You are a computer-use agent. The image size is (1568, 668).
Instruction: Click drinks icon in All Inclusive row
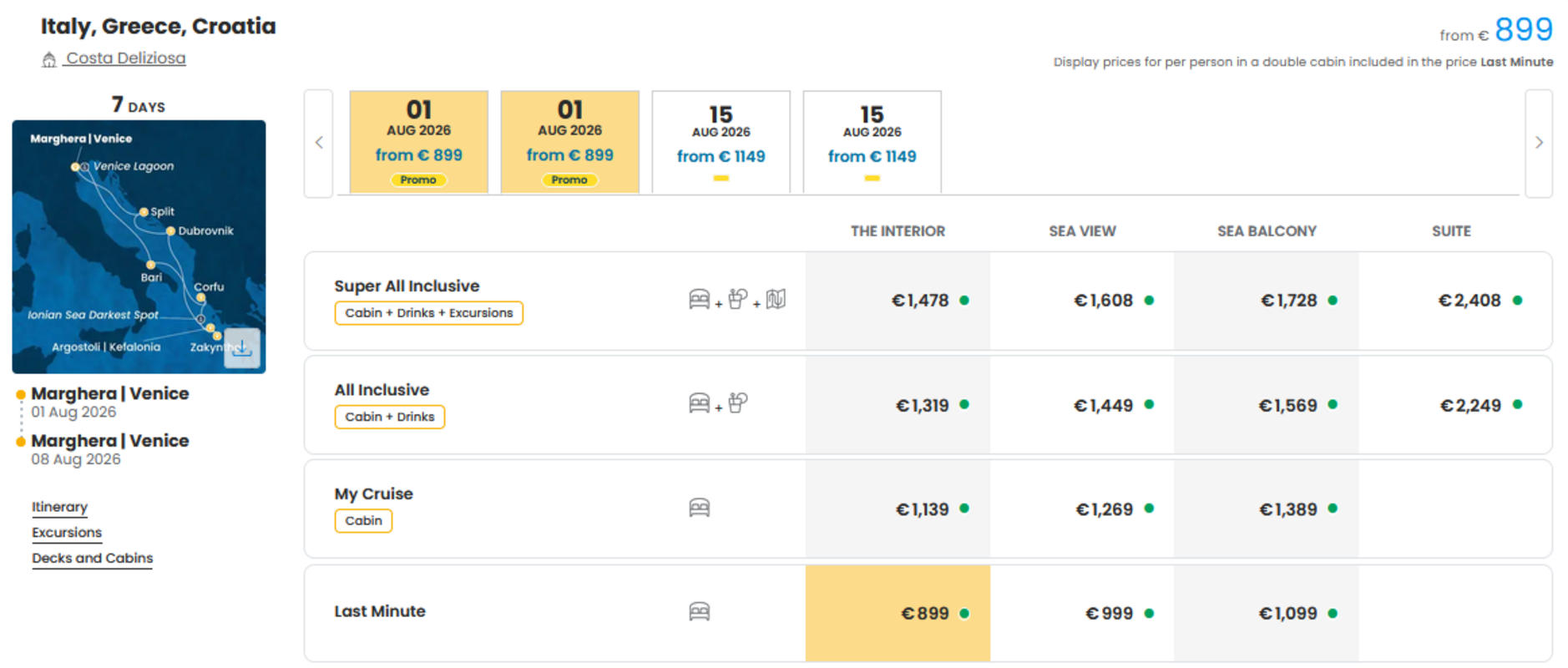pyautogui.click(x=737, y=403)
